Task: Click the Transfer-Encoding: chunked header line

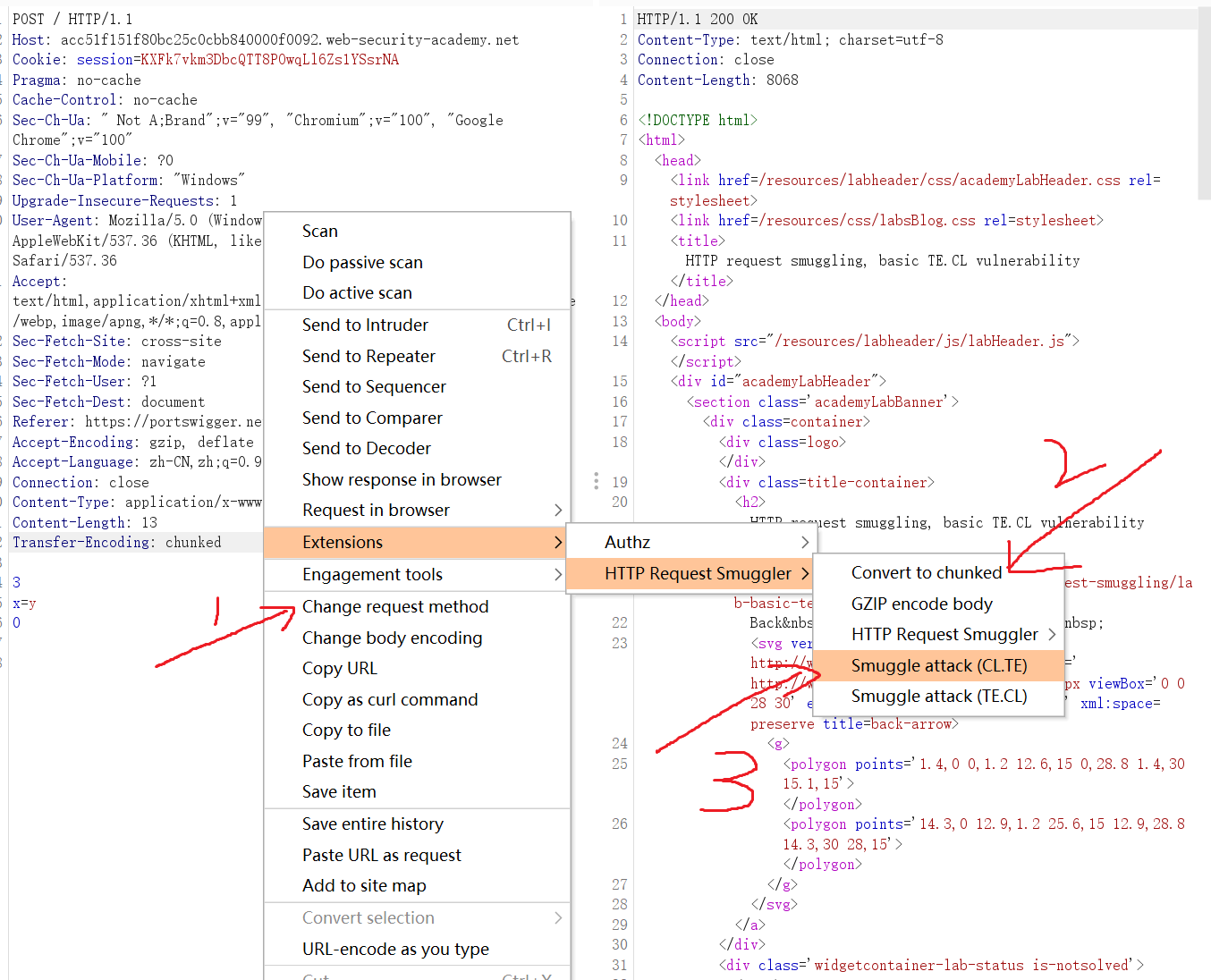Action: pyautogui.click(x=116, y=542)
